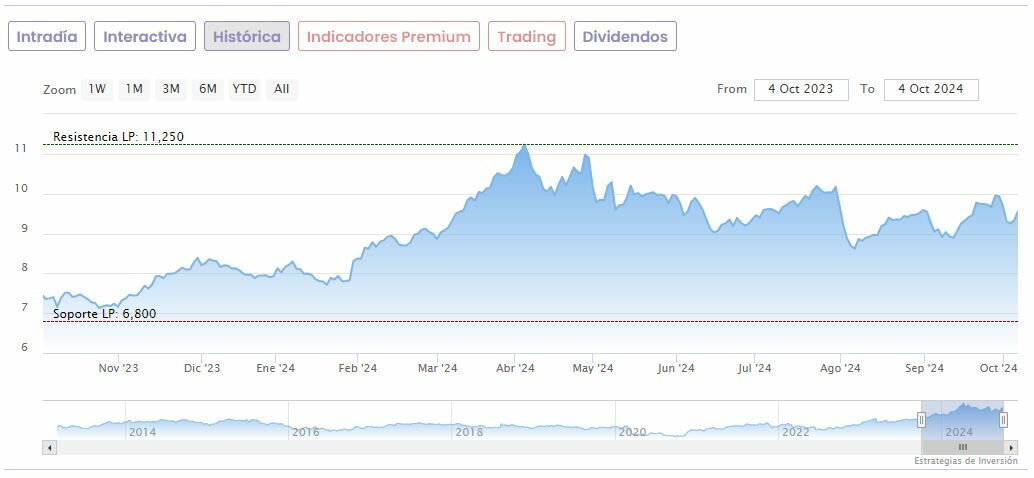The image size is (1034, 478).
Task: Zoom chart to 3M
Action: (x=171, y=89)
